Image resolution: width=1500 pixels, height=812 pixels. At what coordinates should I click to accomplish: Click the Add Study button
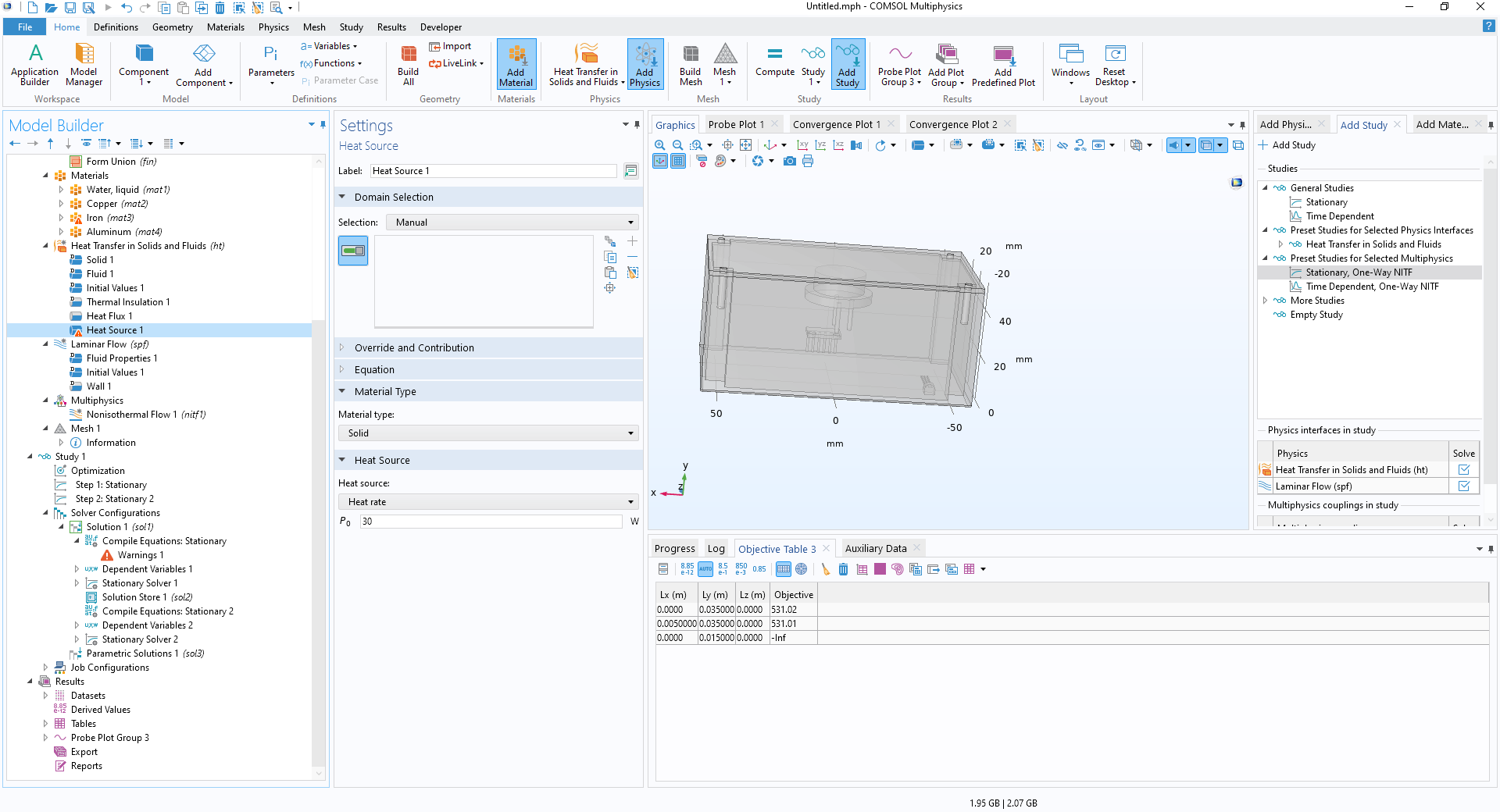pyautogui.click(x=1287, y=145)
